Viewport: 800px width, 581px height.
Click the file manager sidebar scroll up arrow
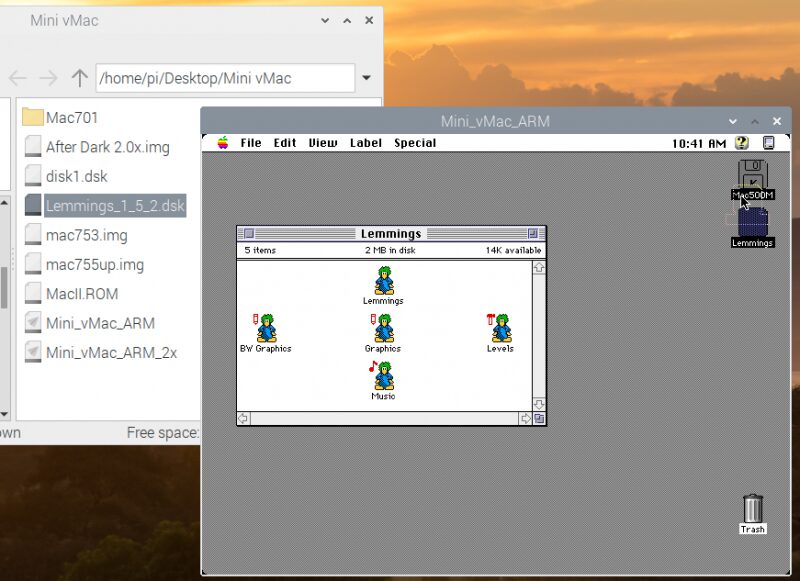tap(4, 203)
